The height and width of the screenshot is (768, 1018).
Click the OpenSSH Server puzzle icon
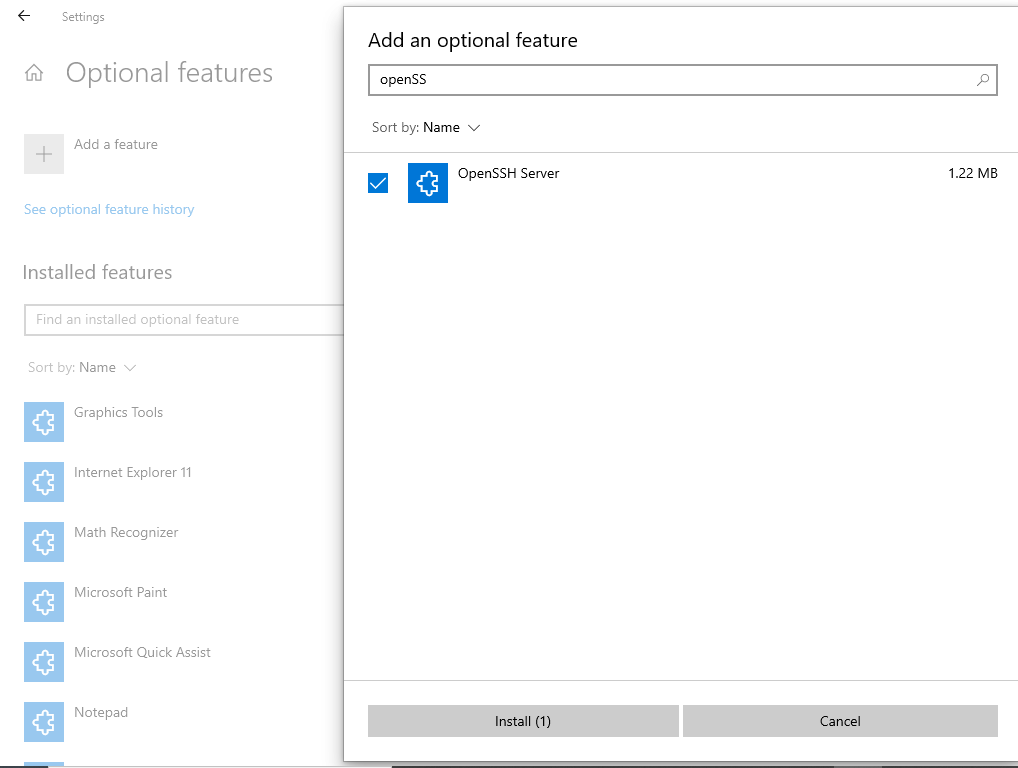click(428, 183)
